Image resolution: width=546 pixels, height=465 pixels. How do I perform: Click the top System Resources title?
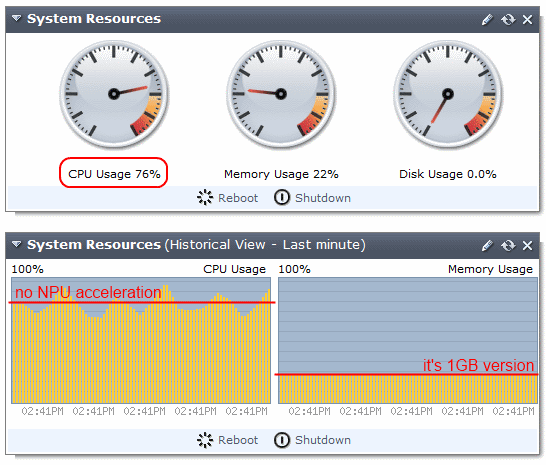click(94, 19)
